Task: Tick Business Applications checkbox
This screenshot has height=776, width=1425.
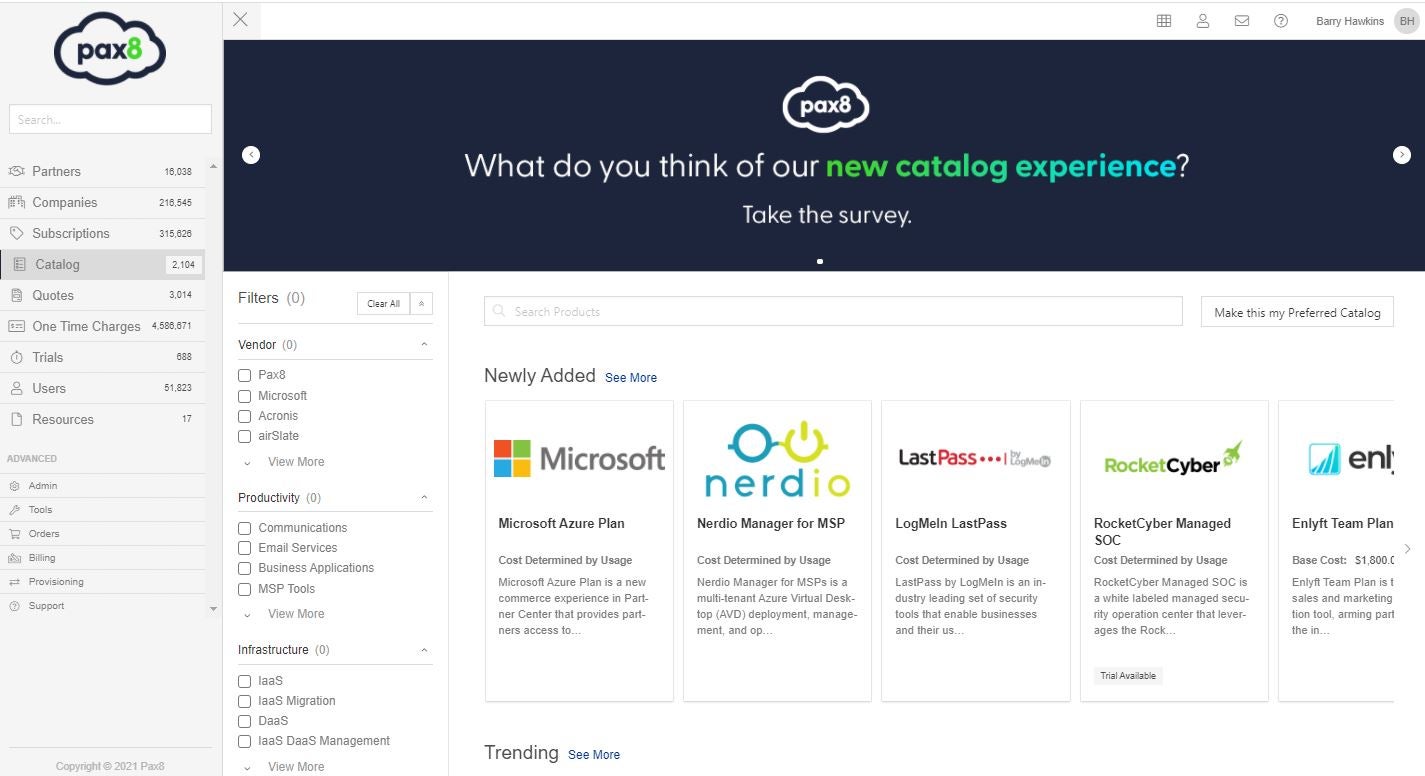Action: [x=244, y=568]
